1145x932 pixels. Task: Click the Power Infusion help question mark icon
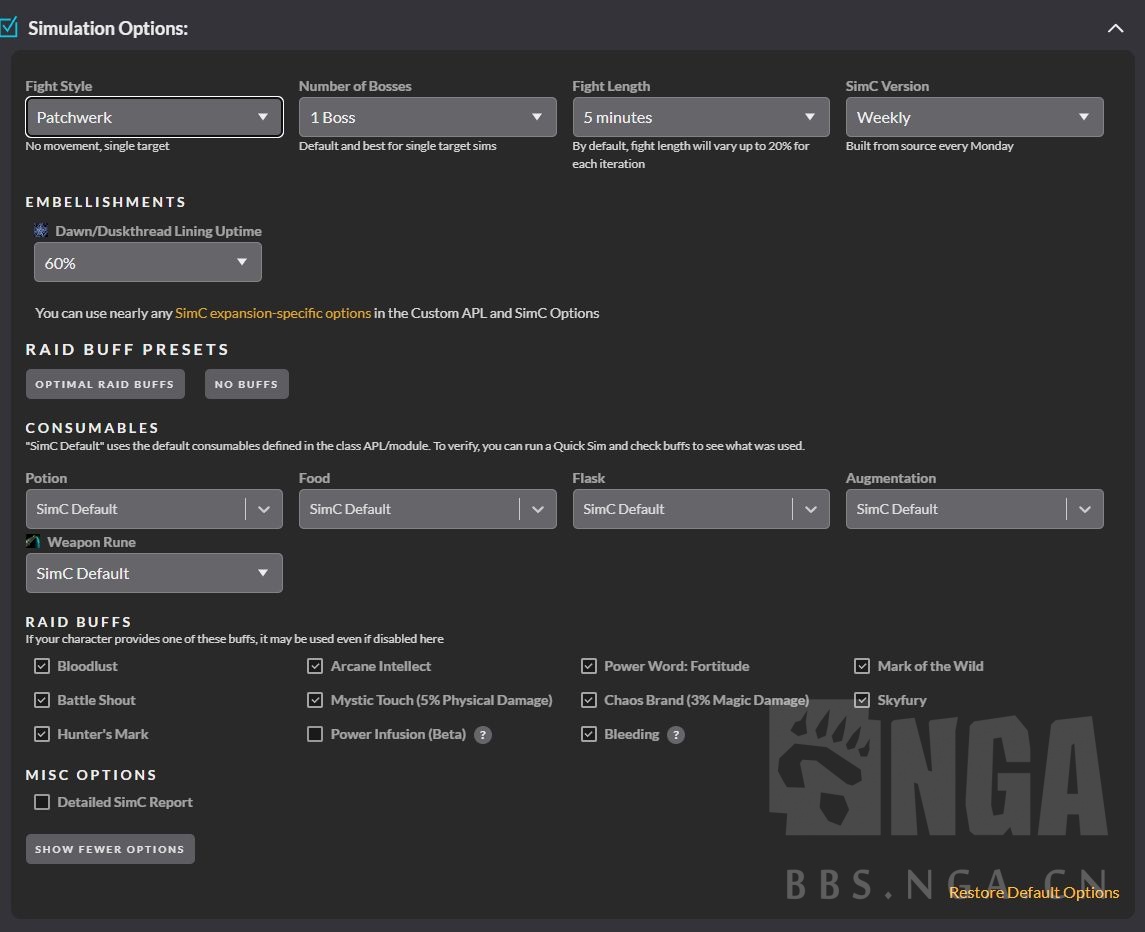[483, 735]
